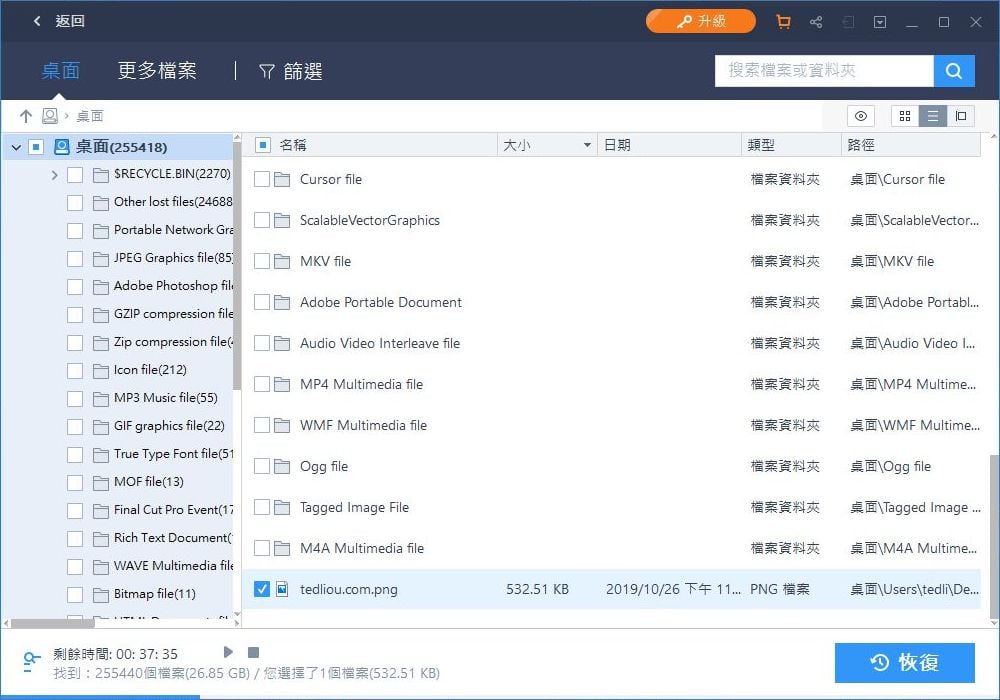Click the orange 升級 upgrade button
The height and width of the screenshot is (700, 1000).
(x=700, y=21)
